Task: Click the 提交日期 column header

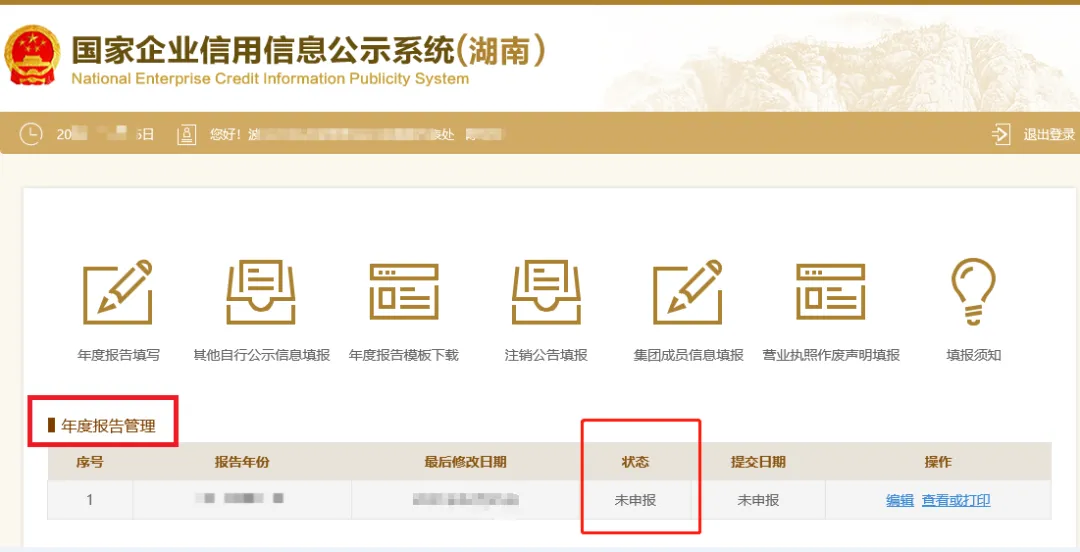Action: (758, 462)
